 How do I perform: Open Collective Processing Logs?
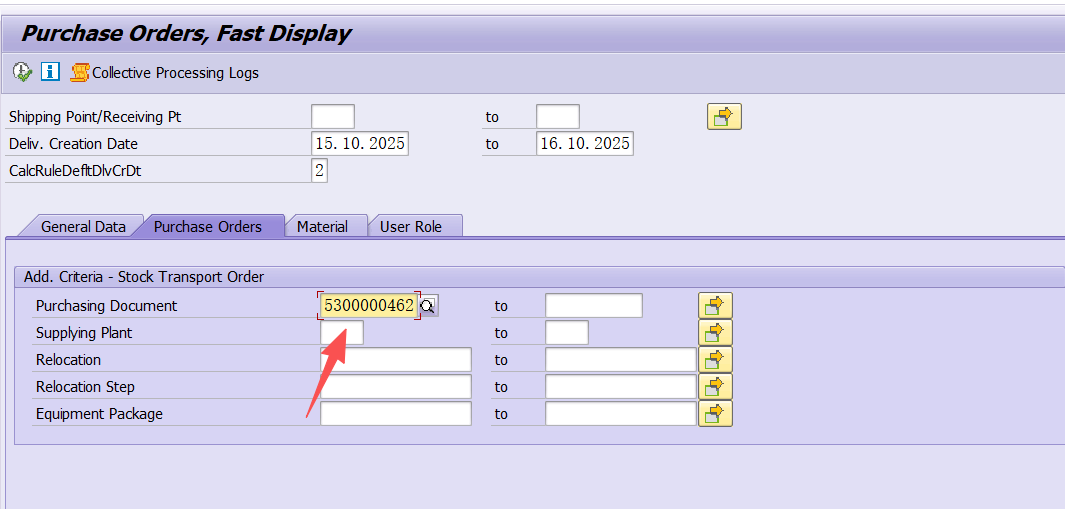(x=165, y=73)
